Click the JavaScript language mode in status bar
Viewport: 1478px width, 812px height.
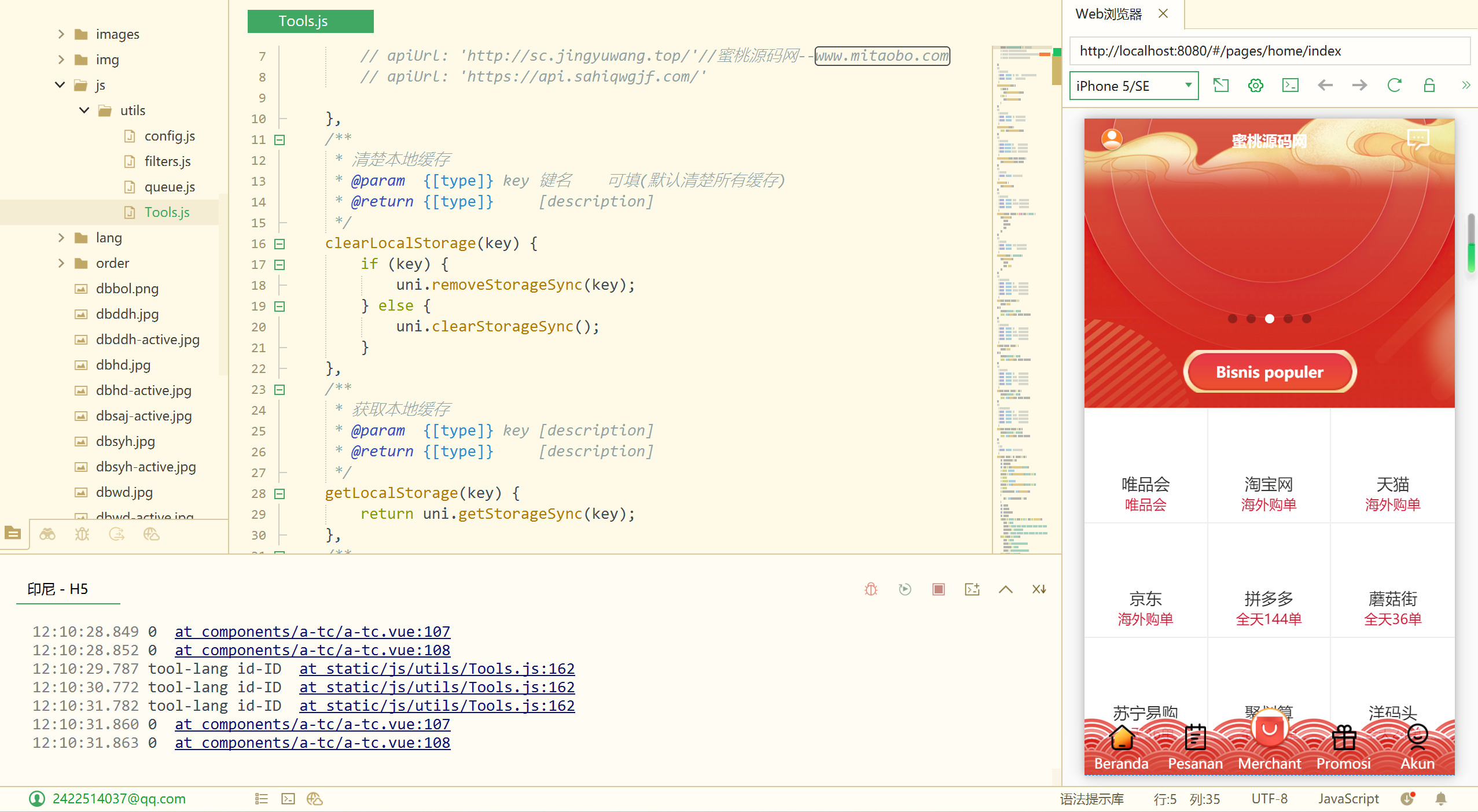click(x=1348, y=799)
